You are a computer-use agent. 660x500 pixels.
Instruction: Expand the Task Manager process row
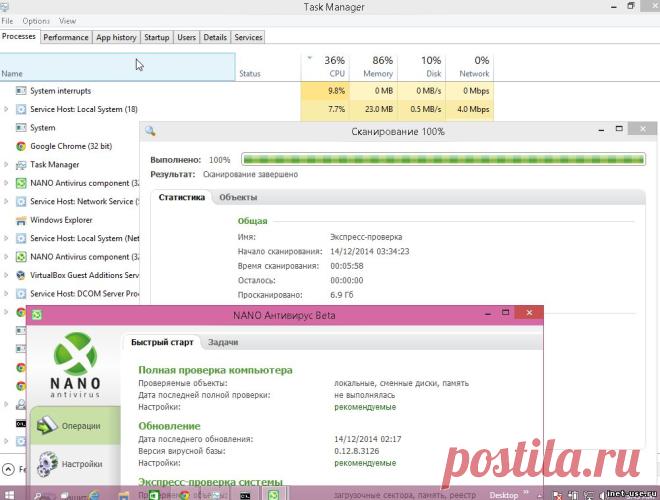(6, 165)
